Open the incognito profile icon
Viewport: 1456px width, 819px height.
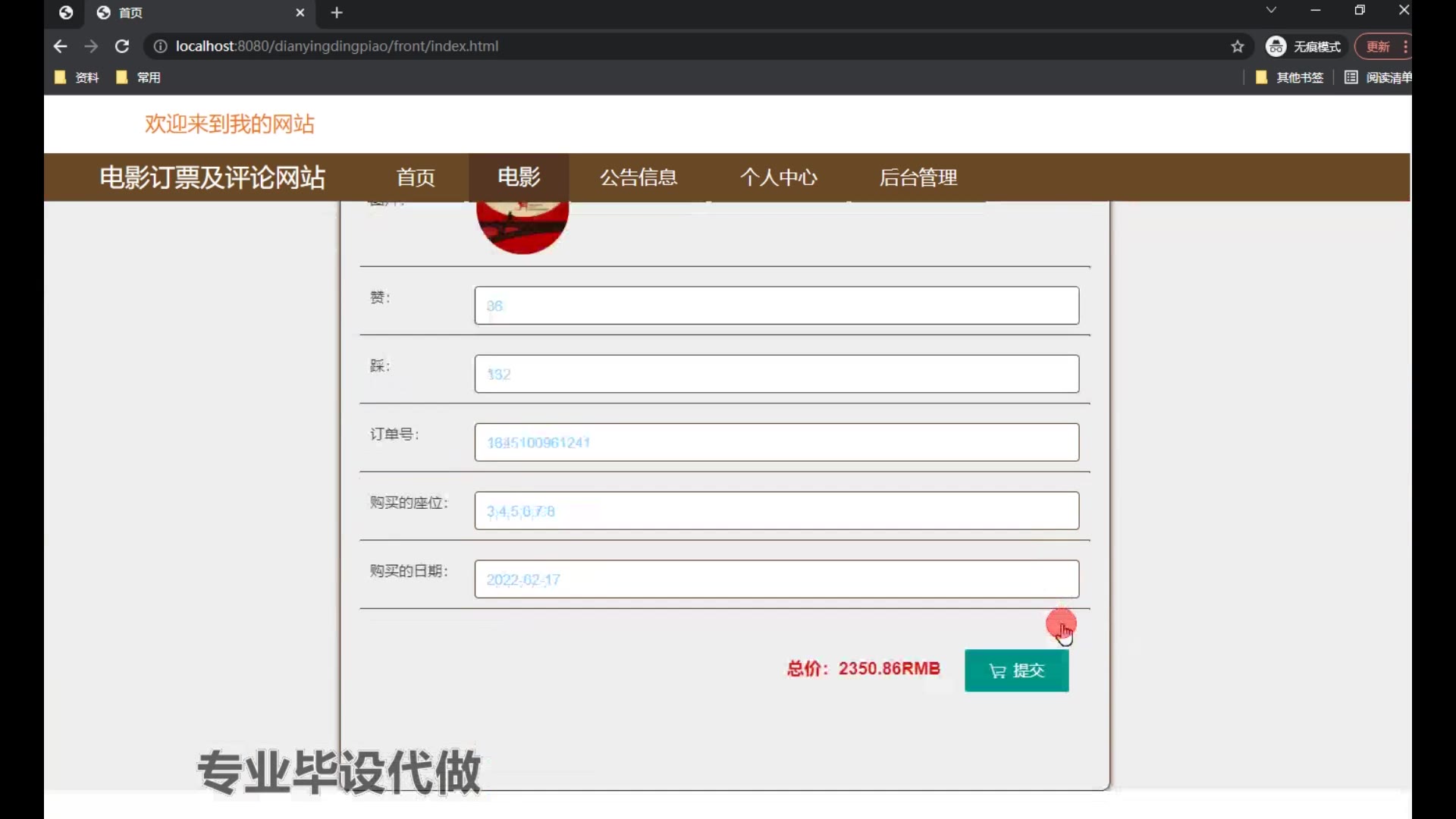pyautogui.click(x=1276, y=46)
